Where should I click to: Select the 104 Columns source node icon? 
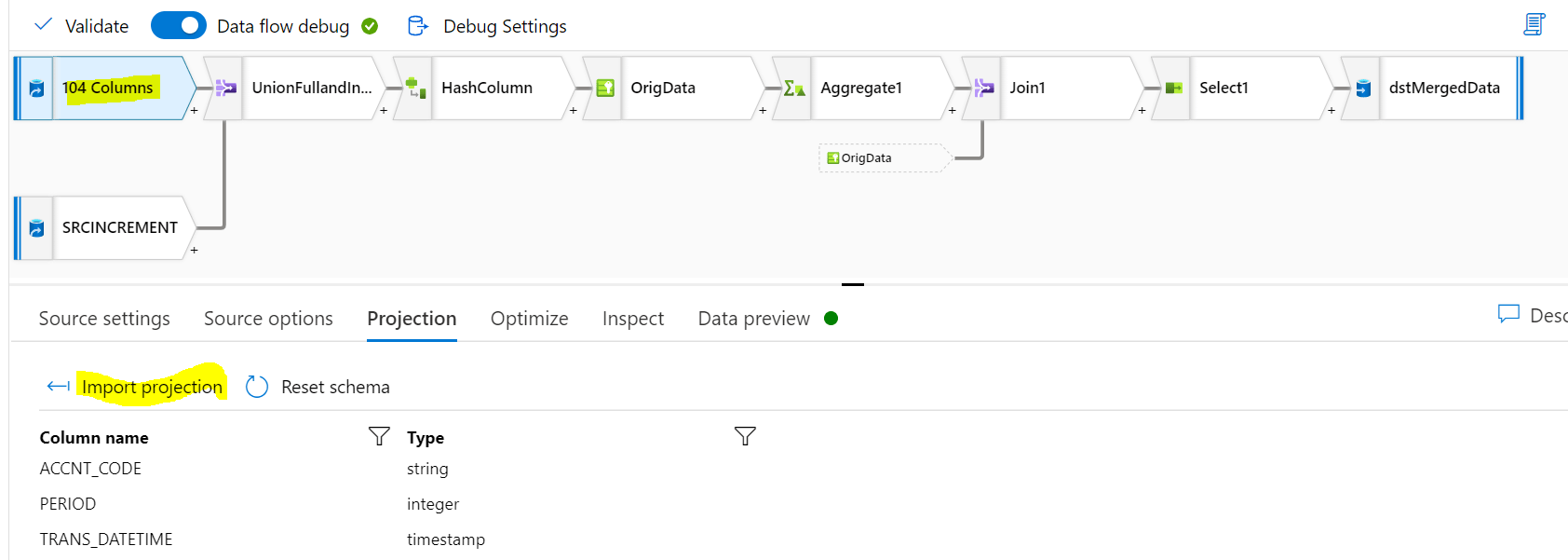[x=36, y=89]
